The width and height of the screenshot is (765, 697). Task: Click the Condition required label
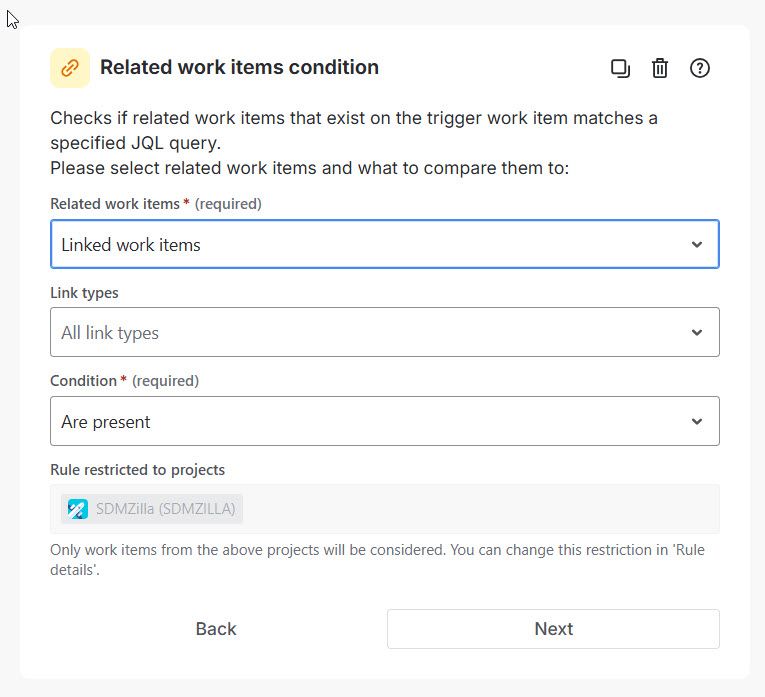(124, 380)
